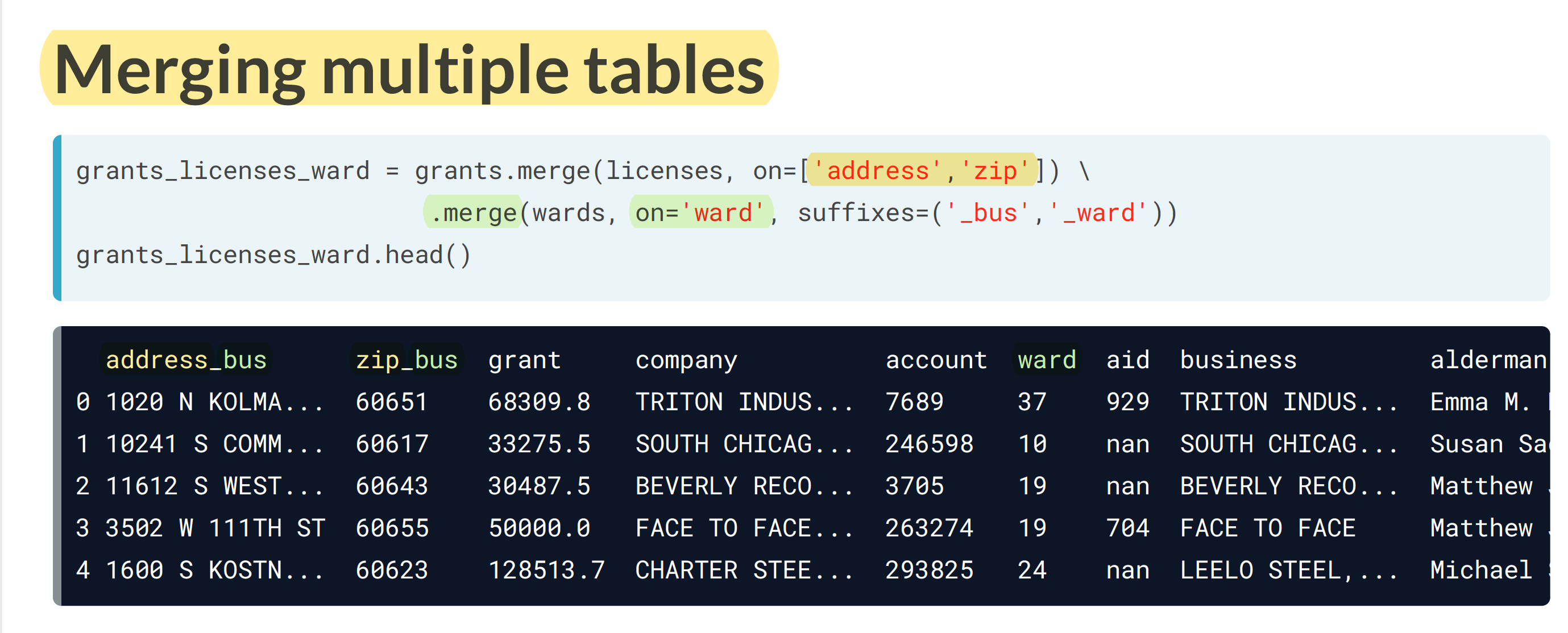
Task: Click the business cell 'LEELO STEEL,...'
Action: [x=1288, y=570]
